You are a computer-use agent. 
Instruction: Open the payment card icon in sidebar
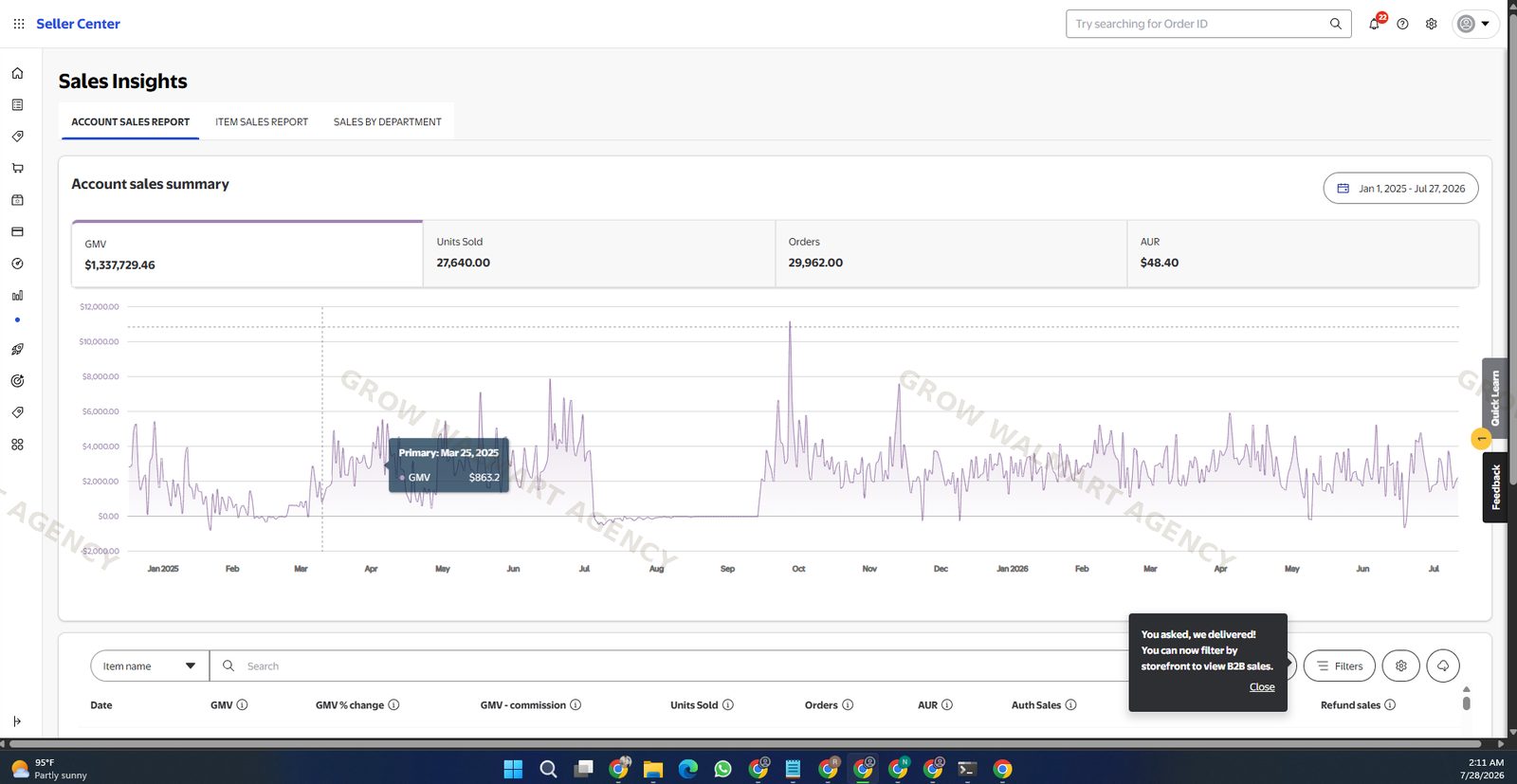pos(17,231)
